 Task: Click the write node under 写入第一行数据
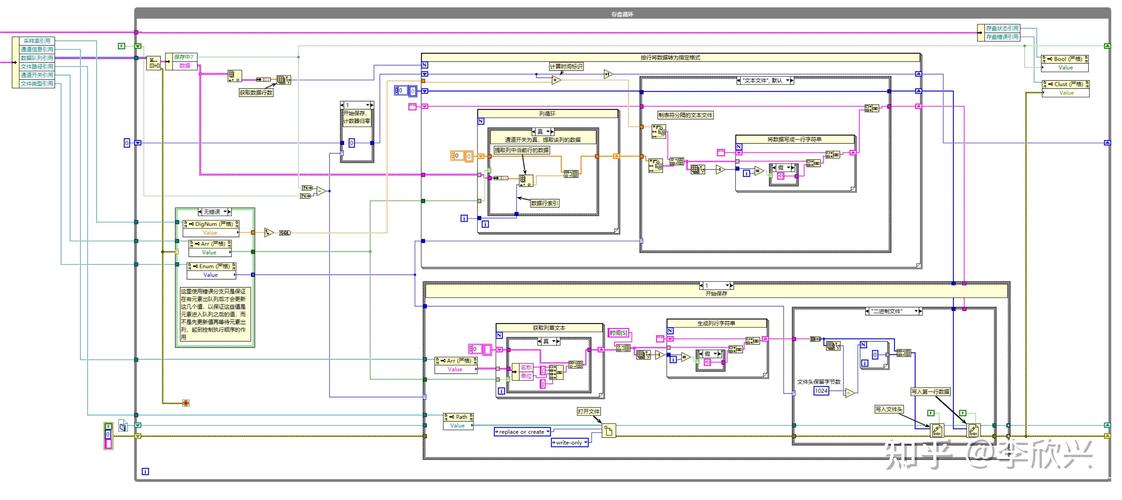coord(974,429)
